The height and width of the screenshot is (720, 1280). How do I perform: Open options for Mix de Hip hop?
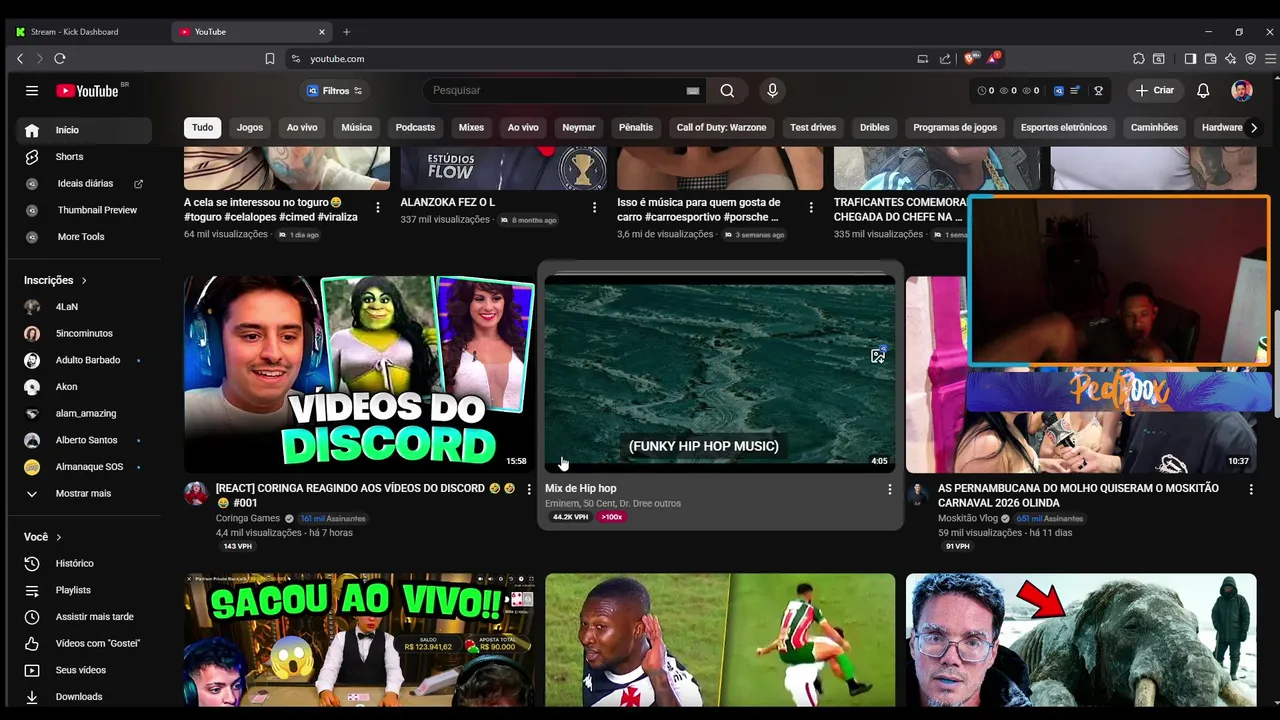(x=889, y=489)
